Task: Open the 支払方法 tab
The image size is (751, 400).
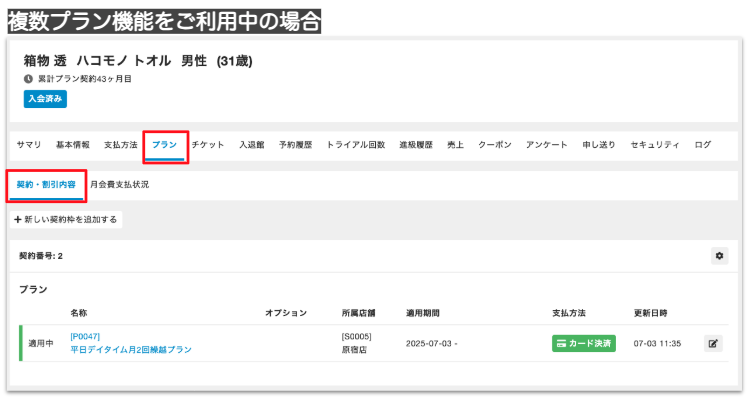Action: pos(120,145)
